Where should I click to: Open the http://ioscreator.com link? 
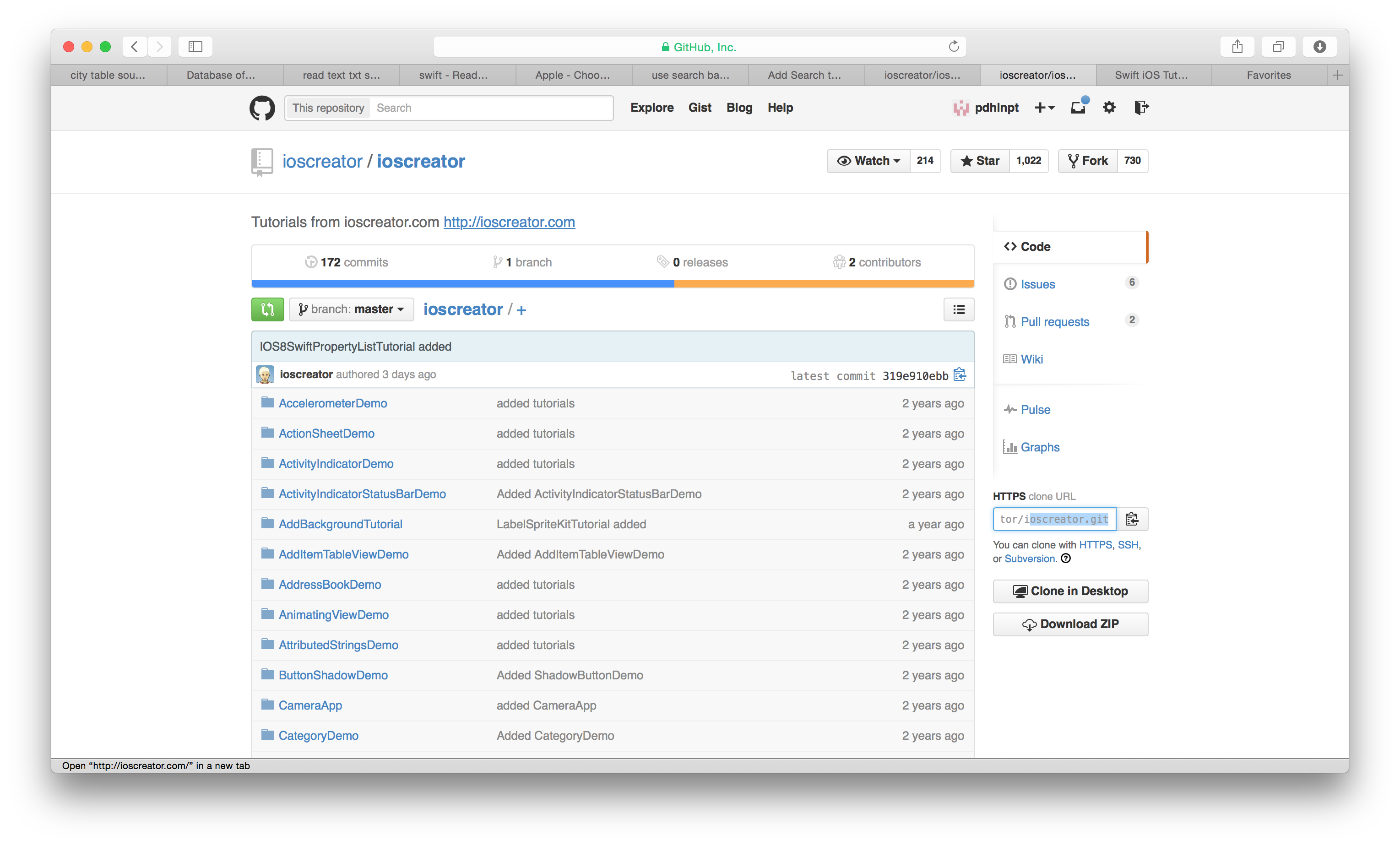(509, 222)
